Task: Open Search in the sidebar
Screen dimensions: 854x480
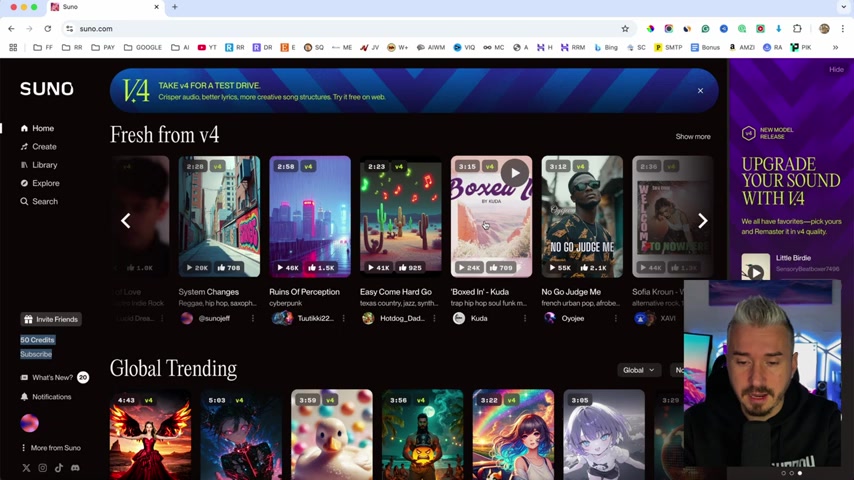Action: click(39, 202)
